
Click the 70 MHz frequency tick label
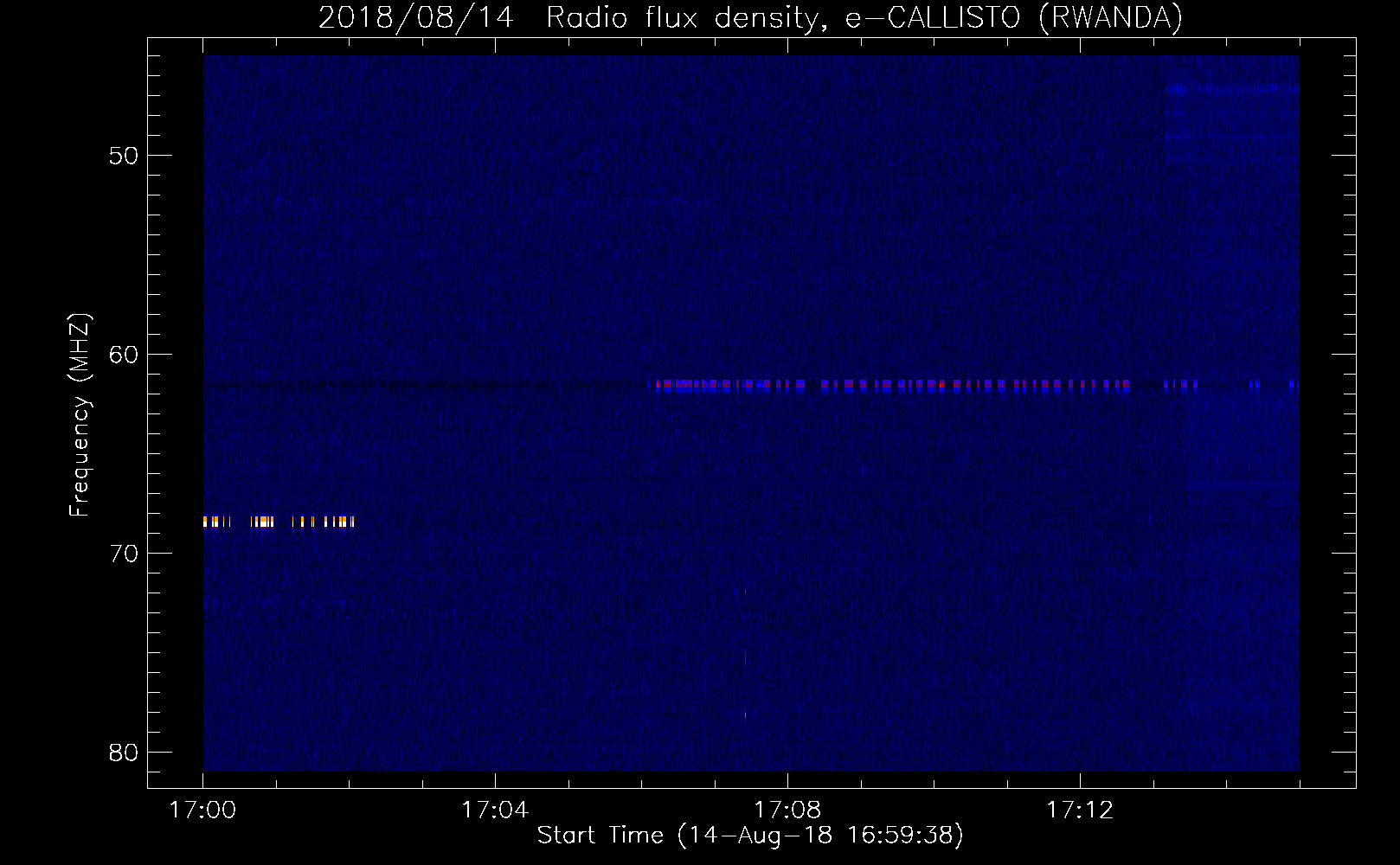coord(124,554)
